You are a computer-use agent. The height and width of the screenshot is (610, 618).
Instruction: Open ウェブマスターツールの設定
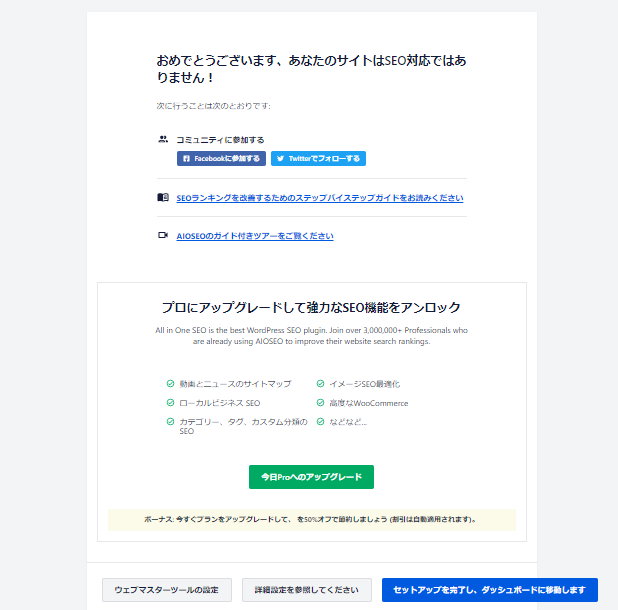[167, 590]
